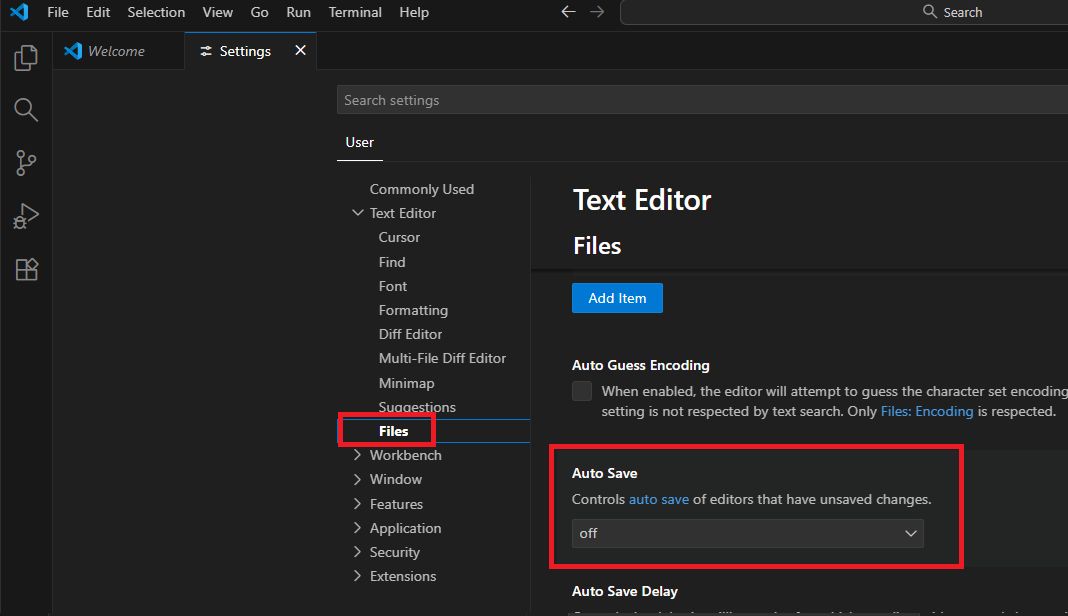
Task: Open the Selection menu
Action: tap(156, 12)
